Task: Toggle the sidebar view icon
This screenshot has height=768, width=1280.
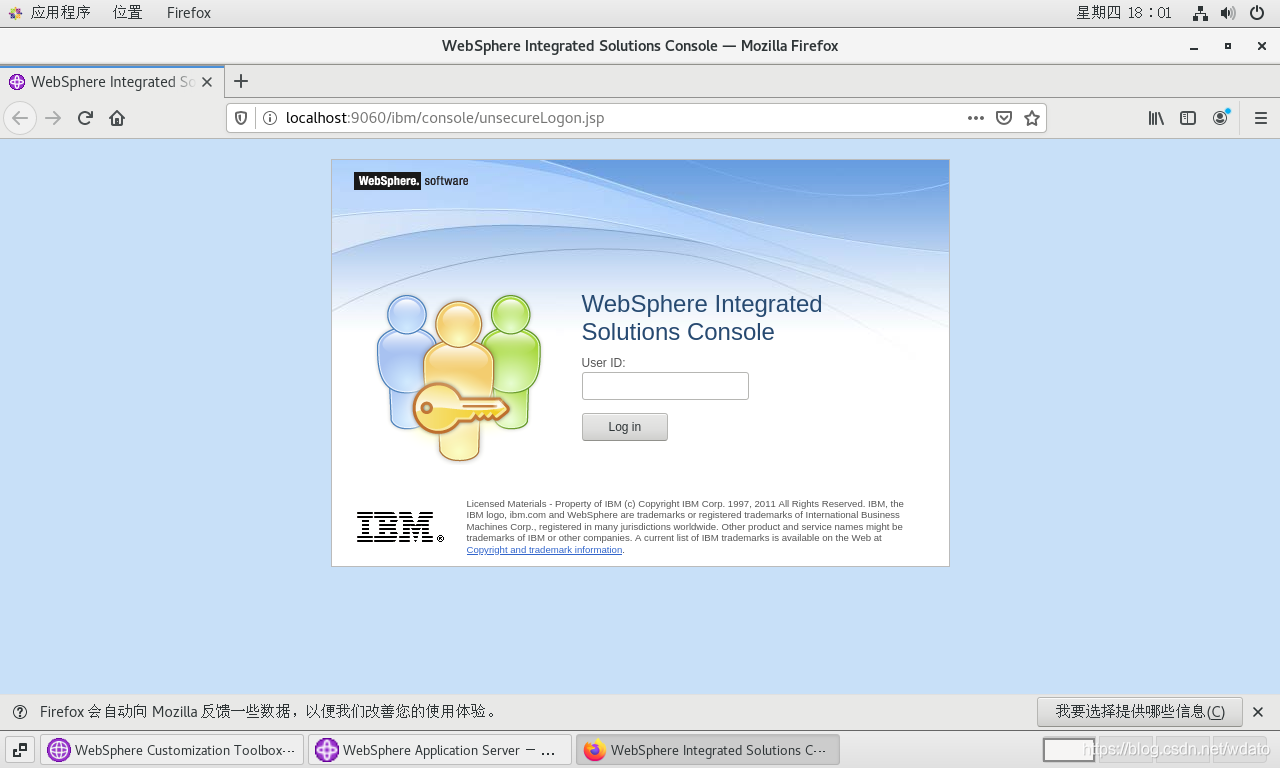Action: (1188, 118)
